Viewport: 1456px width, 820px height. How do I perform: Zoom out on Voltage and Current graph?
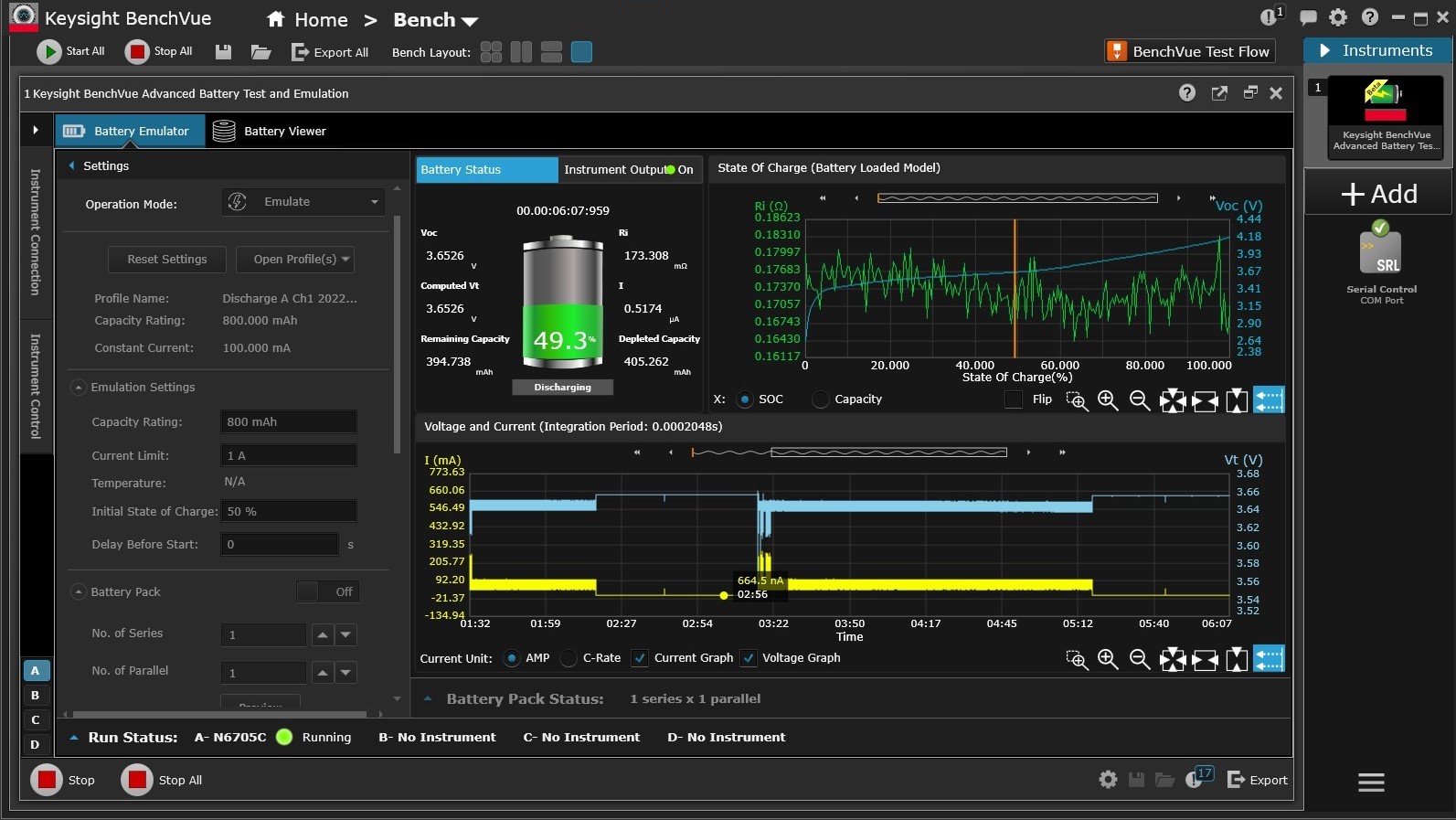point(1139,659)
